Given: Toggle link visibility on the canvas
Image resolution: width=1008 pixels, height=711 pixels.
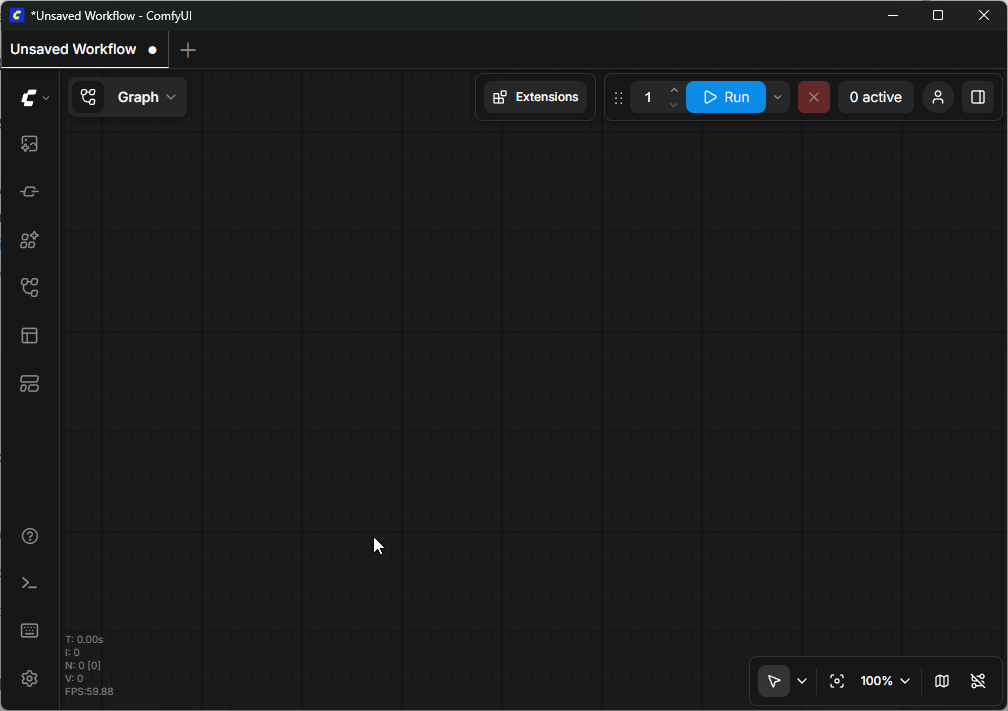Looking at the screenshot, I should coord(978,681).
